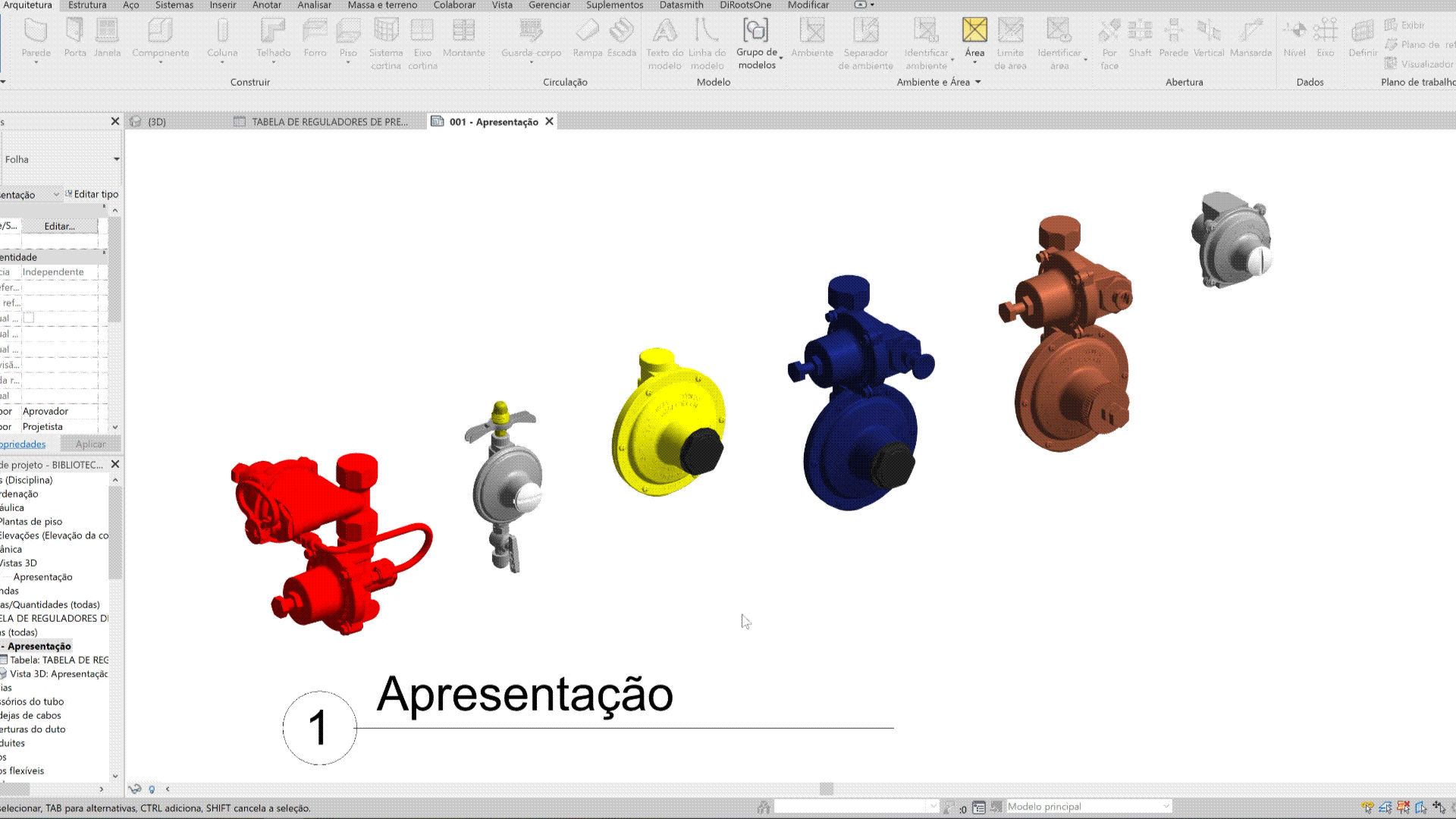Click Editar tipo button

tap(92, 194)
